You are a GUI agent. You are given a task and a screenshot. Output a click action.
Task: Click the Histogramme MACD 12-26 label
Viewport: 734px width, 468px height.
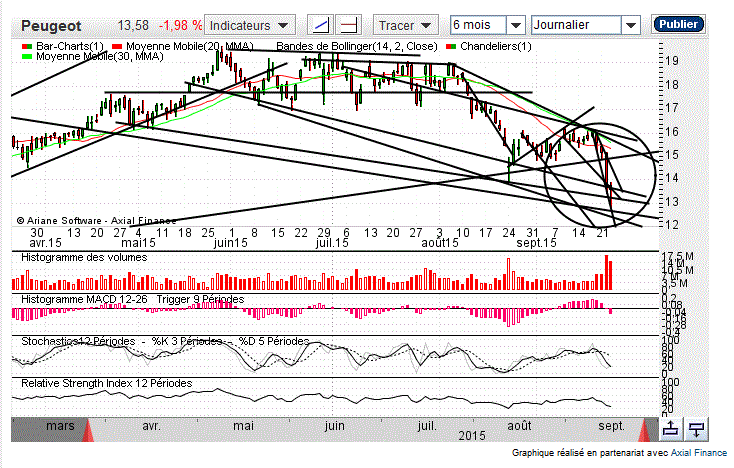(x=85, y=299)
